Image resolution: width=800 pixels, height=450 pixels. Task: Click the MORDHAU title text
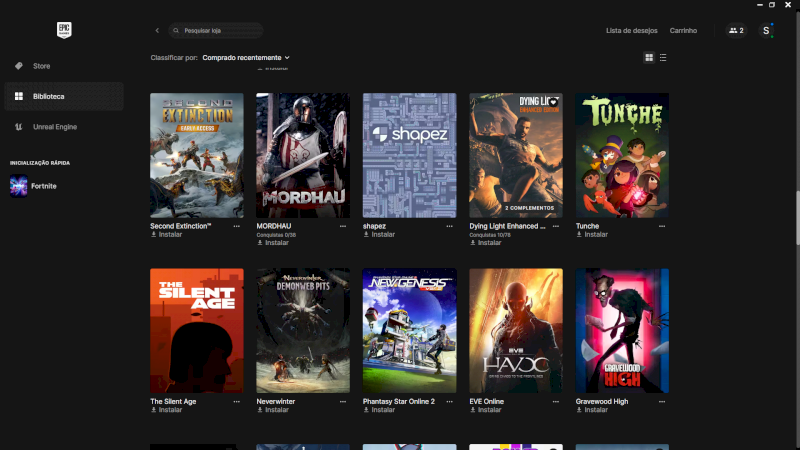pyautogui.click(x=273, y=226)
